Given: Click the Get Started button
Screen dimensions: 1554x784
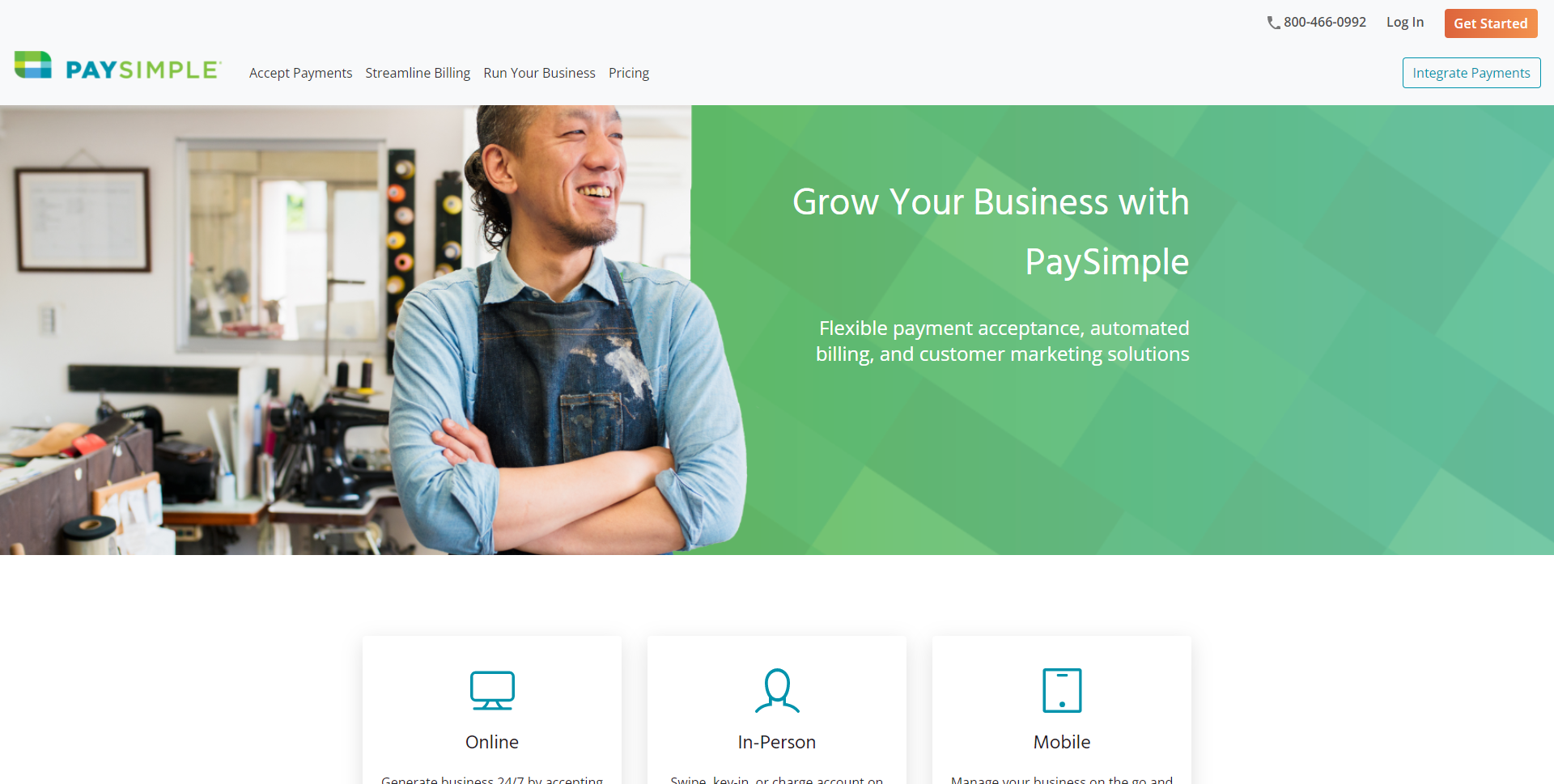Looking at the screenshot, I should pos(1490,23).
